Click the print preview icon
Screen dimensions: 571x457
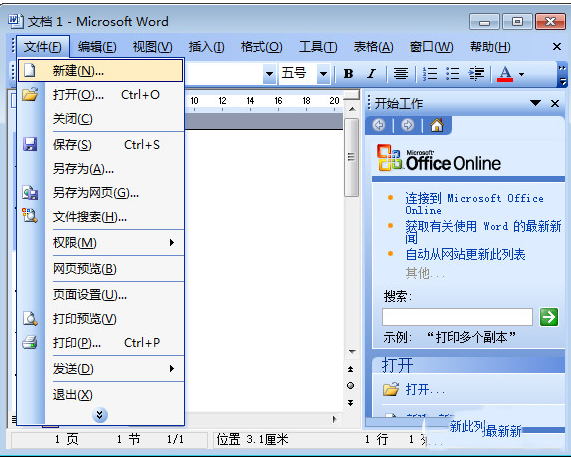[30, 319]
